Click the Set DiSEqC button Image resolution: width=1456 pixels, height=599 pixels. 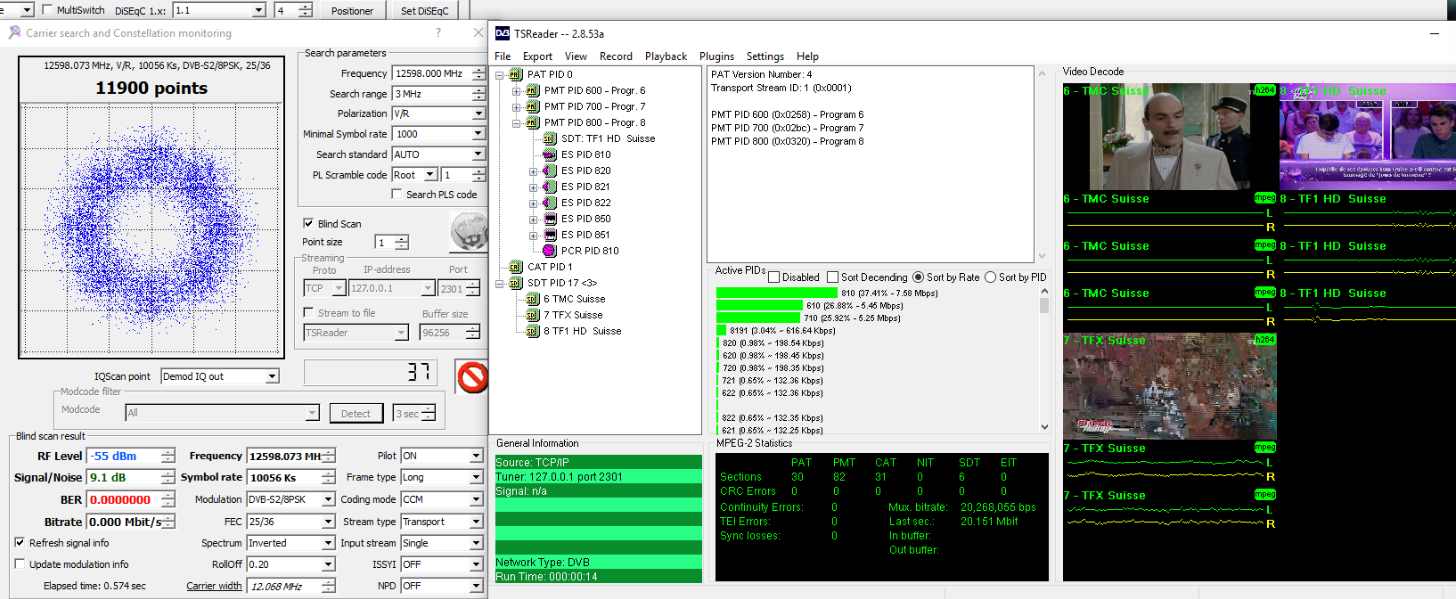(x=424, y=11)
